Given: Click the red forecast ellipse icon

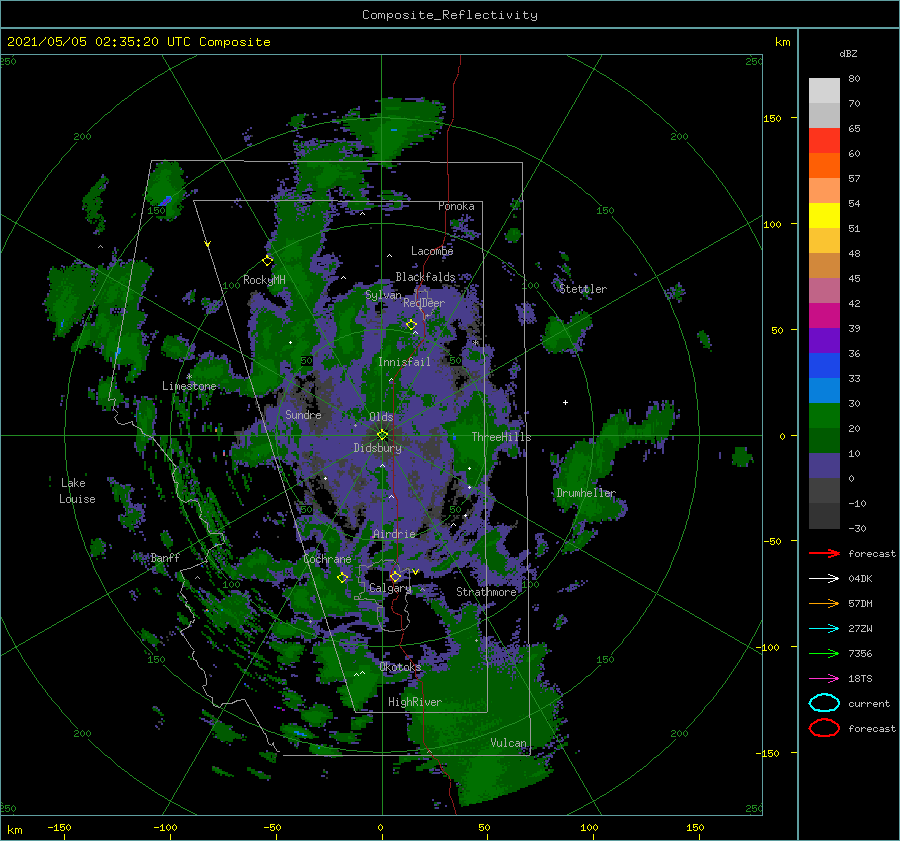Looking at the screenshot, I should [x=824, y=728].
